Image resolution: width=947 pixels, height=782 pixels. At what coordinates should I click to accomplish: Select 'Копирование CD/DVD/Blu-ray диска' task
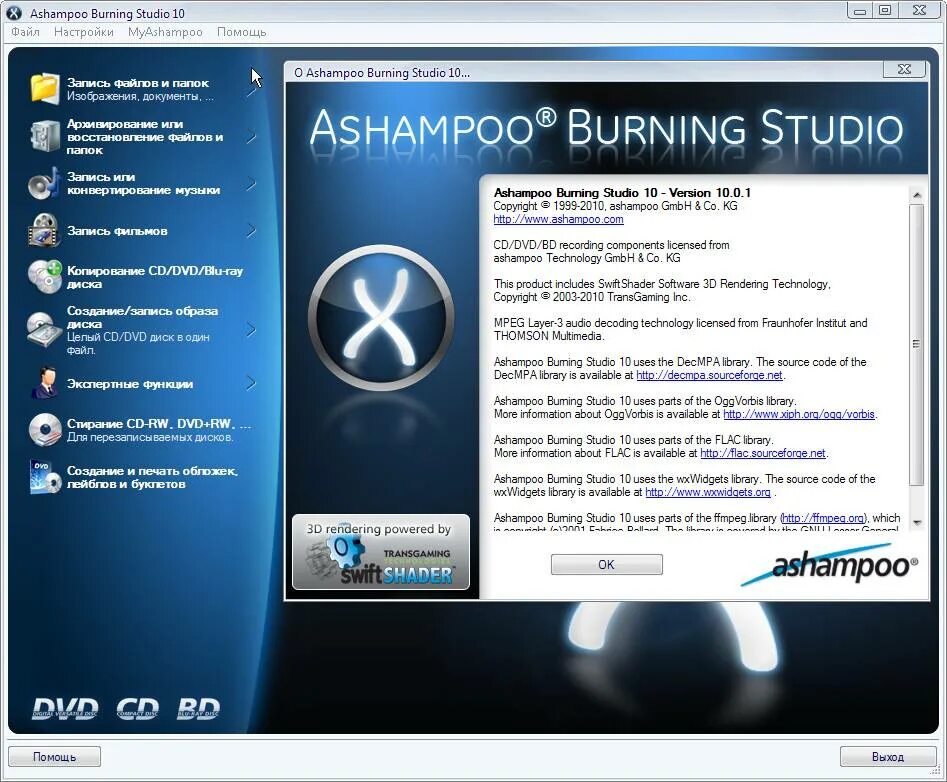pyautogui.click(x=155, y=277)
